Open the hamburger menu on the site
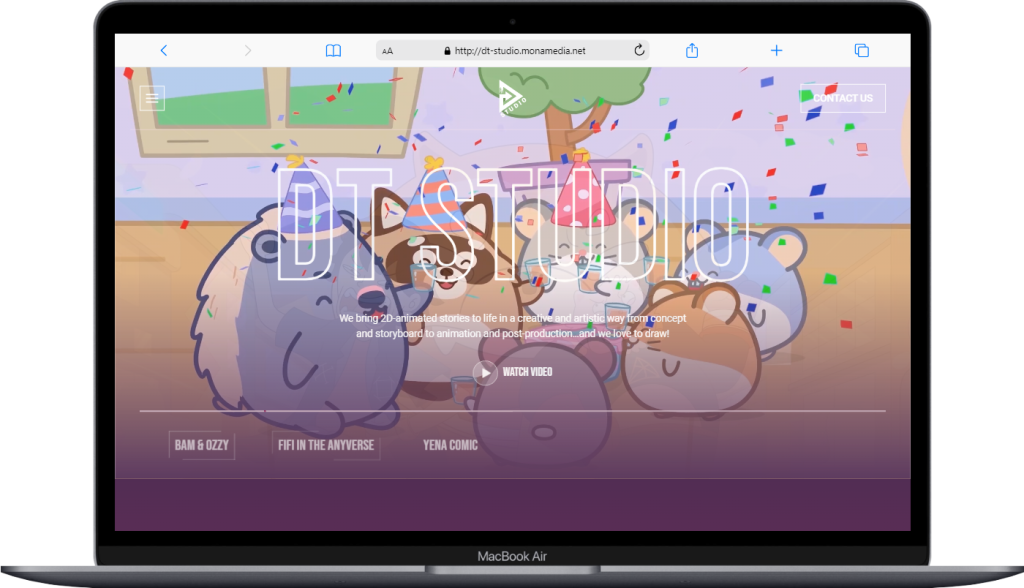Image resolution: width=1024 pixels, height=588 pixels. [x=152, y=98]
